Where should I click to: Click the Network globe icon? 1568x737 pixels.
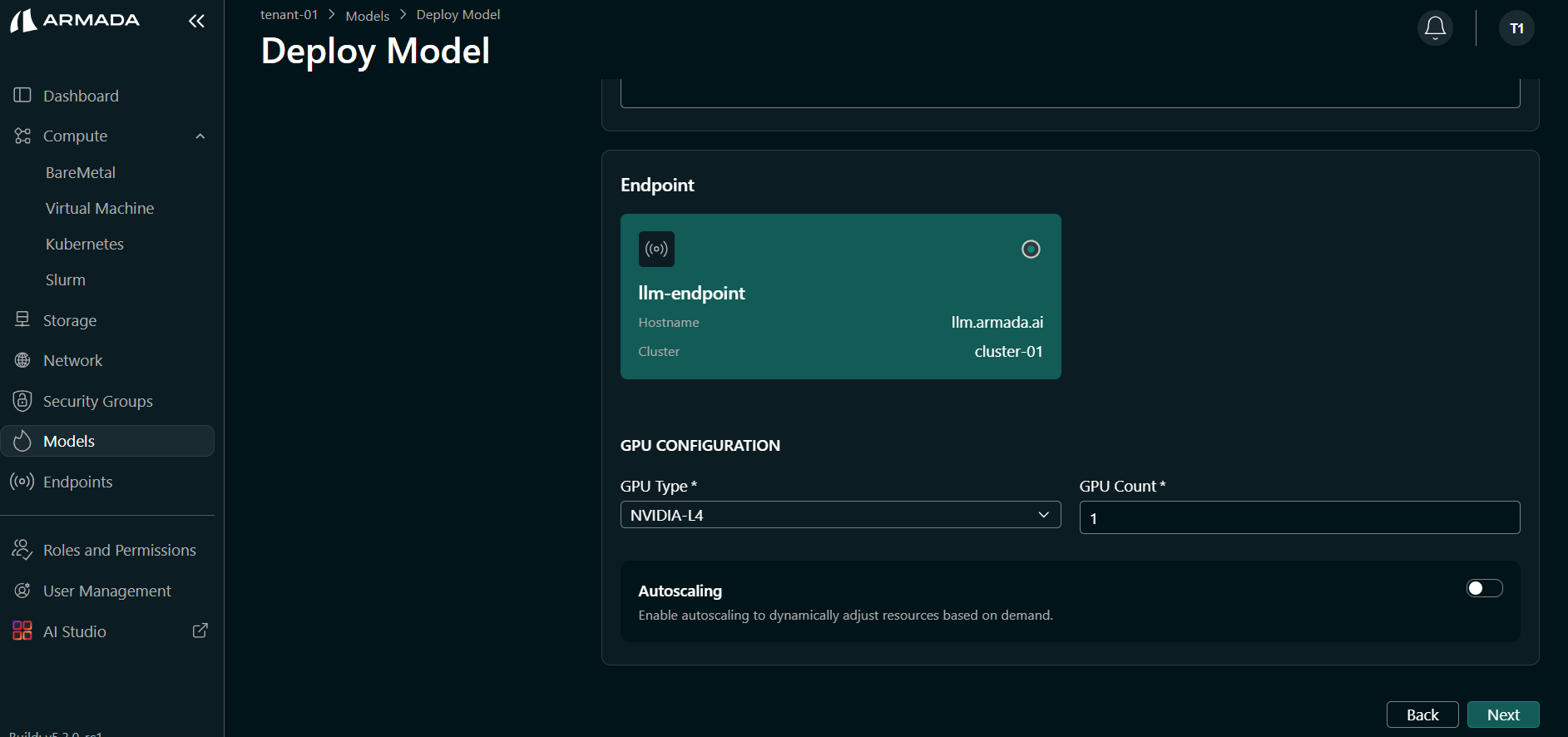coord(22,360)
